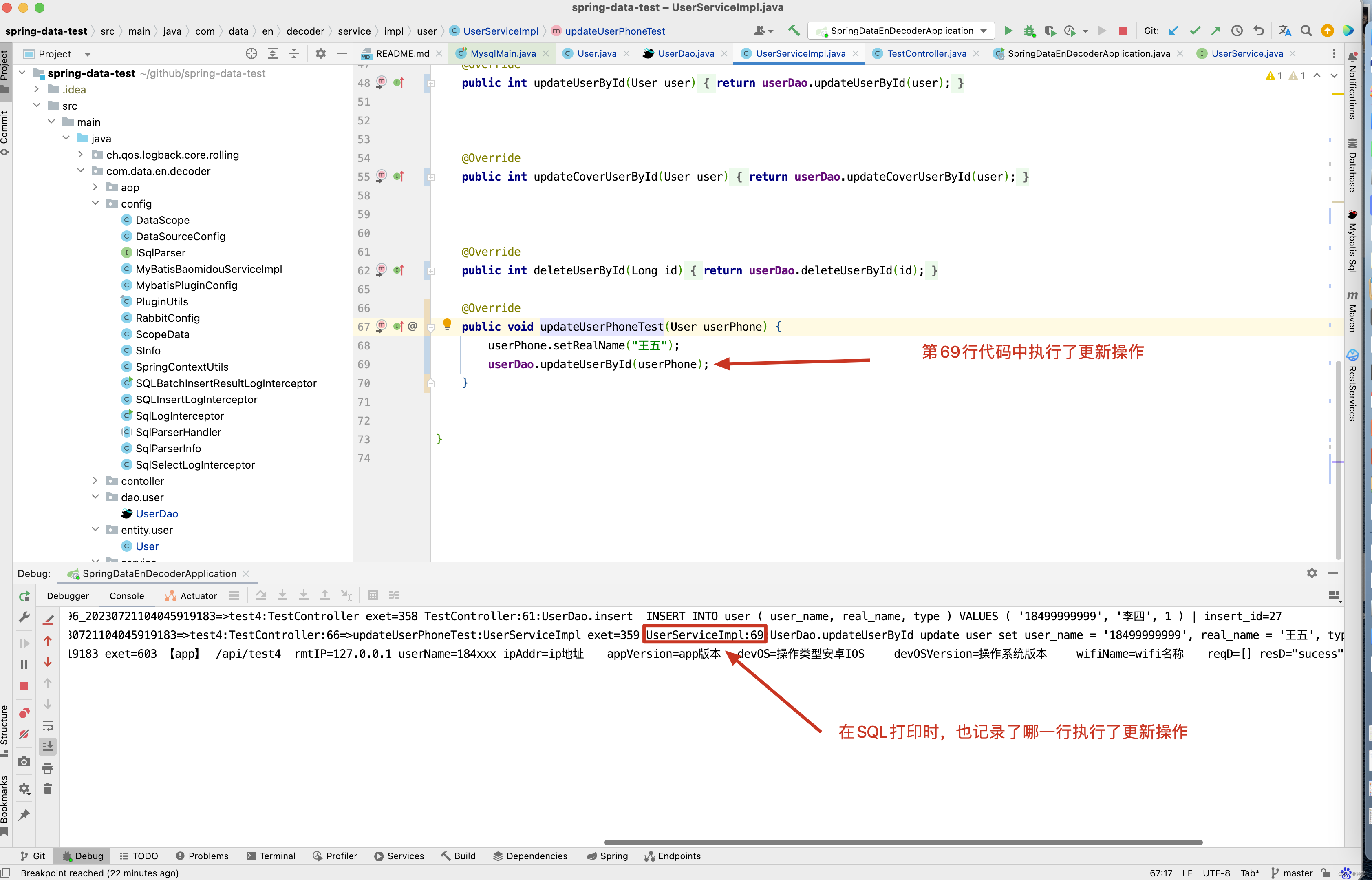The height and width of the screenshot is (880, 1372).
Task: Open Database tool window on right sidebar
Action: 1352,165
